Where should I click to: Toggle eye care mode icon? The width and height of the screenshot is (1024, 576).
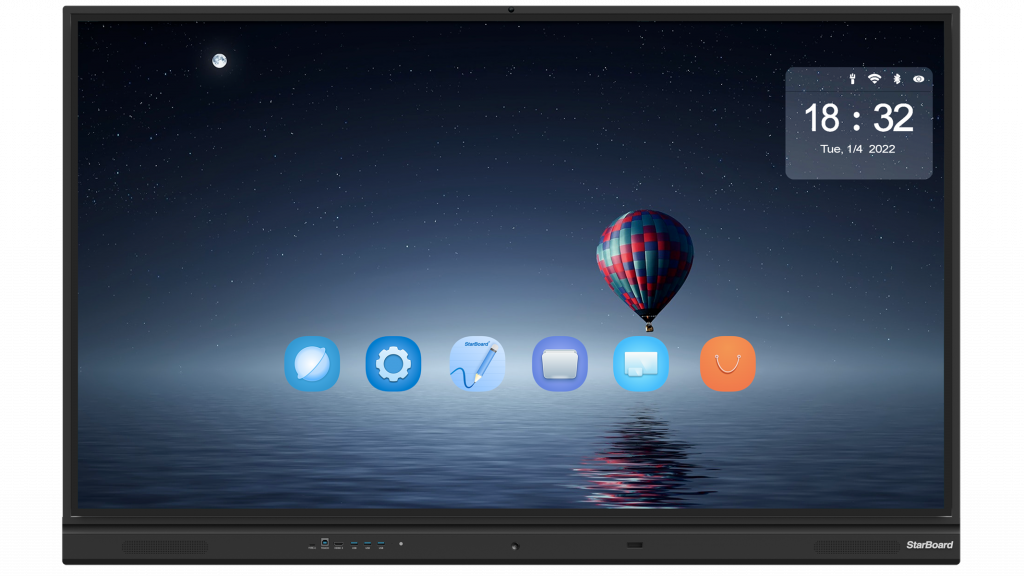click(919, 78)
